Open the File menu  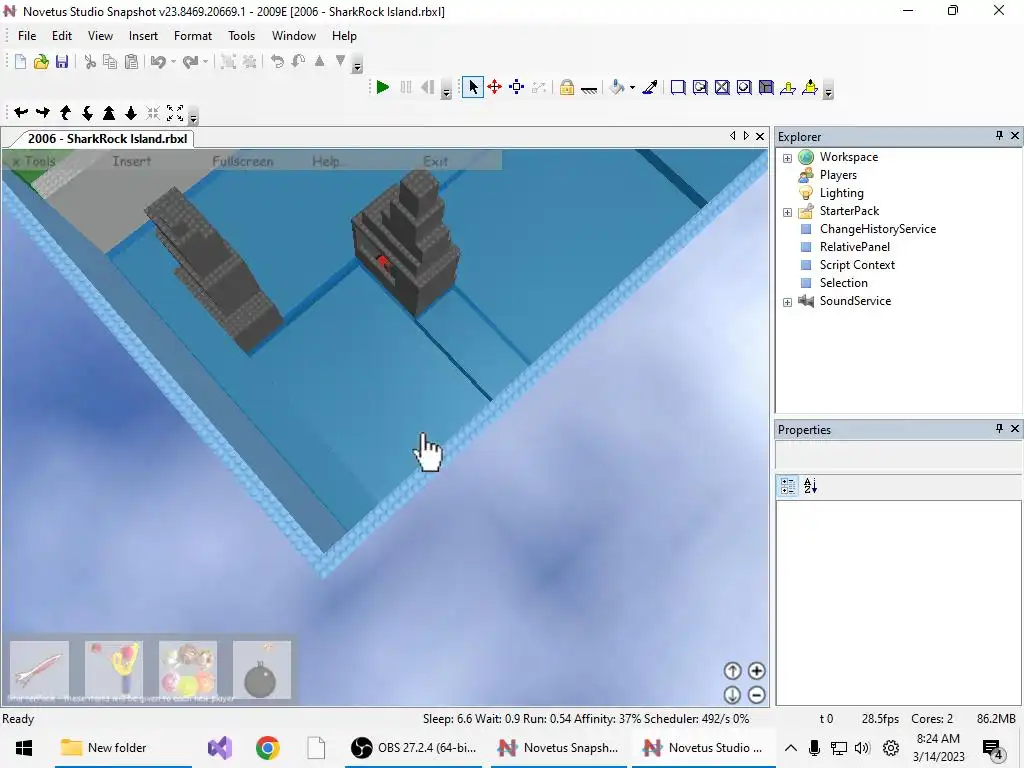tap(27, 36)
